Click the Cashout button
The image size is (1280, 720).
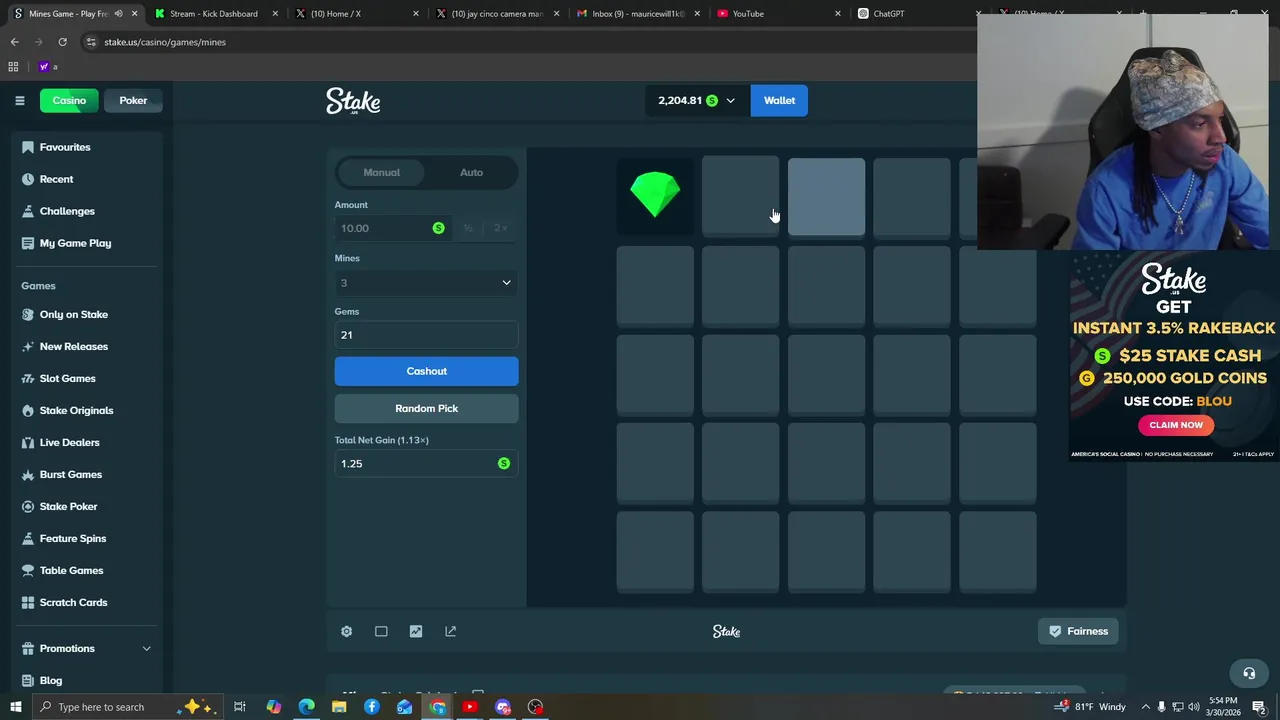pyautogui.click(x=426, y=371)
